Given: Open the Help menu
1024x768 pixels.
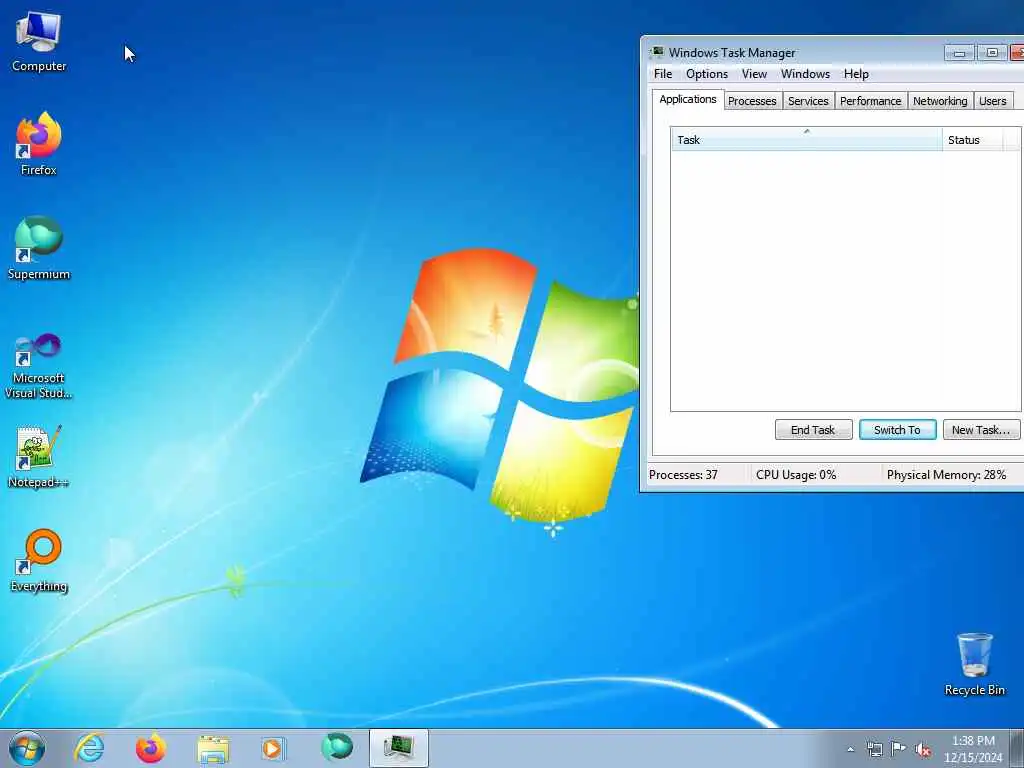Looking at the screenshot, I should [x=856, y=74].
